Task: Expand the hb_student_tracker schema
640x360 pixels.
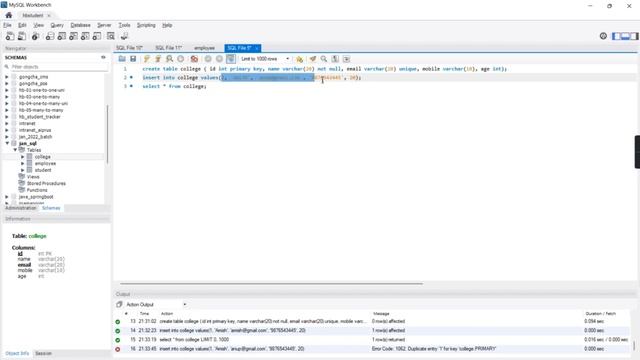Action: point(7,117)
